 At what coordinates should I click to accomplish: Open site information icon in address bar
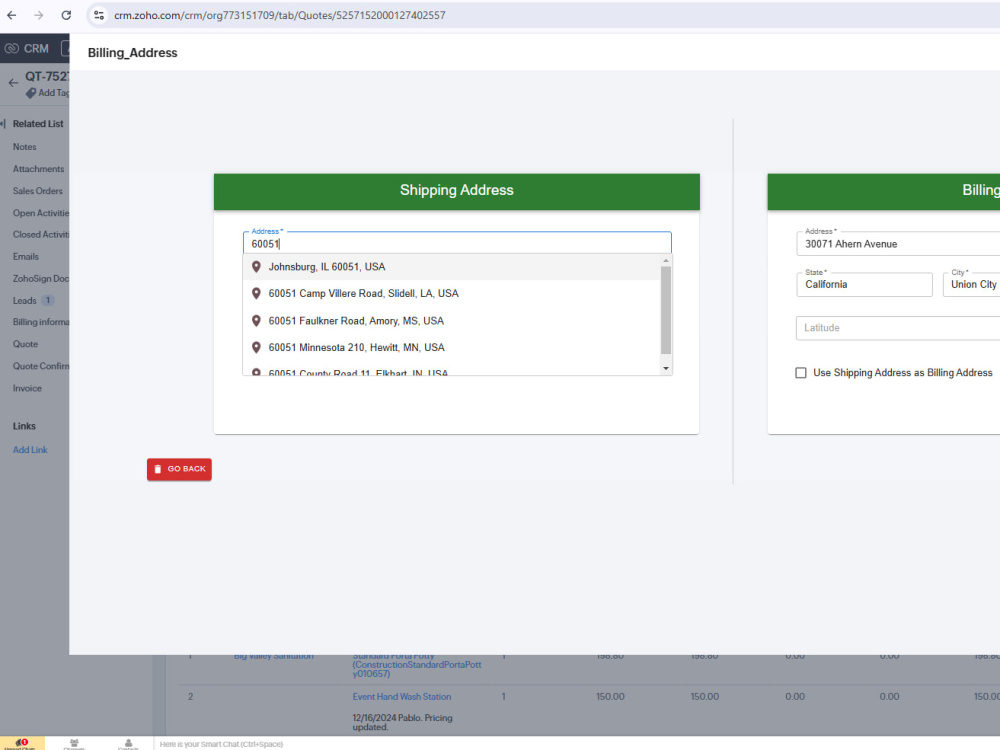(99, 15)
